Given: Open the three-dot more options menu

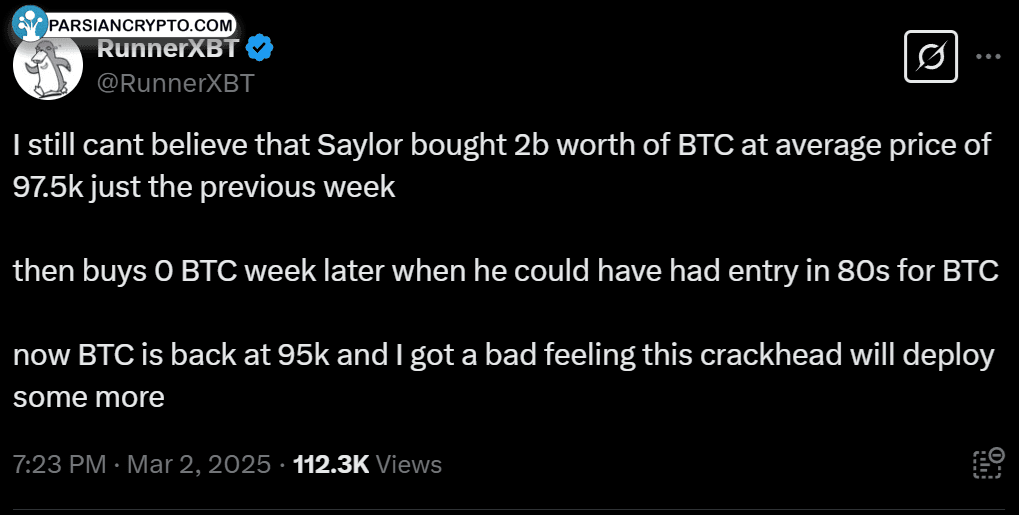Looking at the screenshot, I should pyautogui.click(x=988, y=57).
